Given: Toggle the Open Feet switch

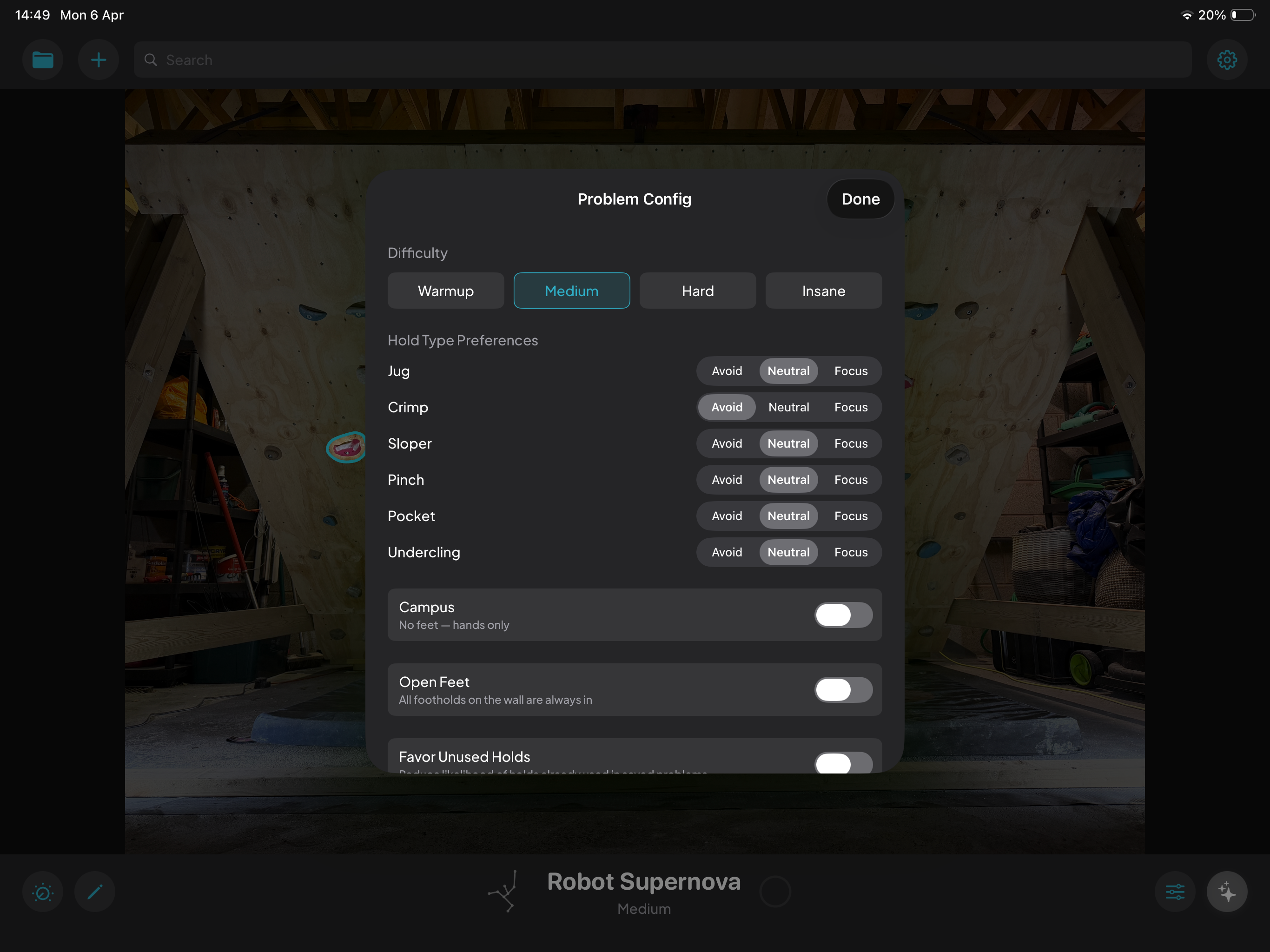Looking at the screenshot, I should (x=843, y=690).
